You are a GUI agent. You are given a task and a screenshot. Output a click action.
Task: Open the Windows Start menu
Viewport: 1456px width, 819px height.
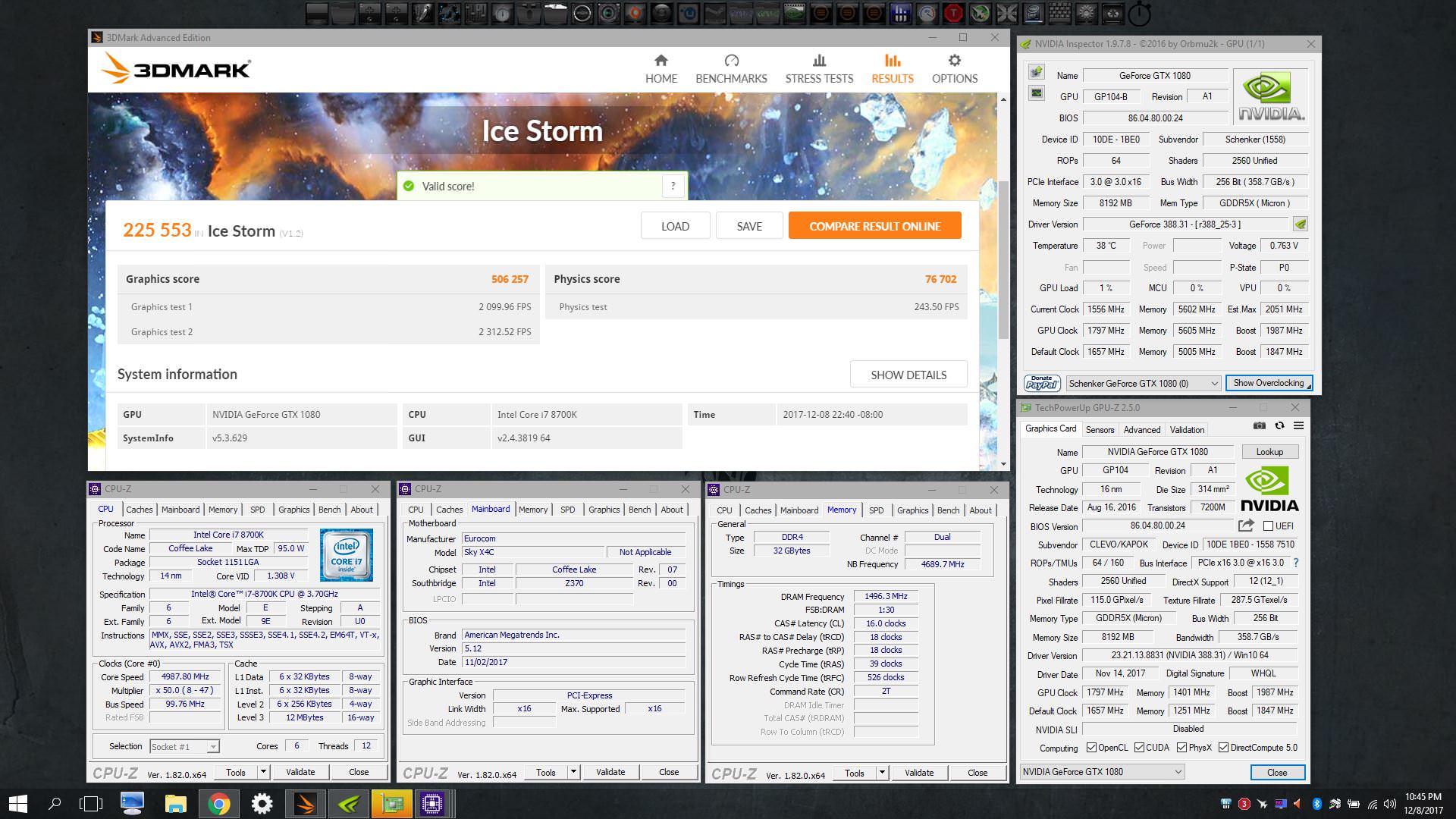17,804
